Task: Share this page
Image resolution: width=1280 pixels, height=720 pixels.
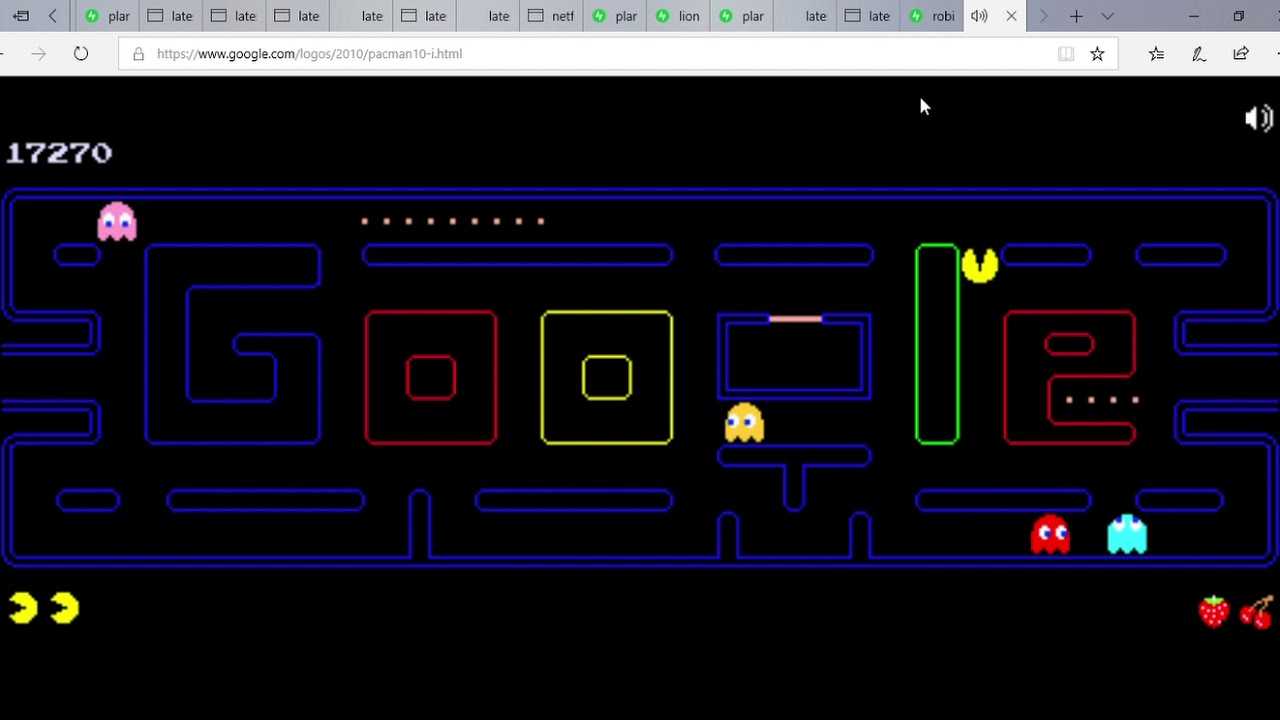Action: (x=1241, y=54)
